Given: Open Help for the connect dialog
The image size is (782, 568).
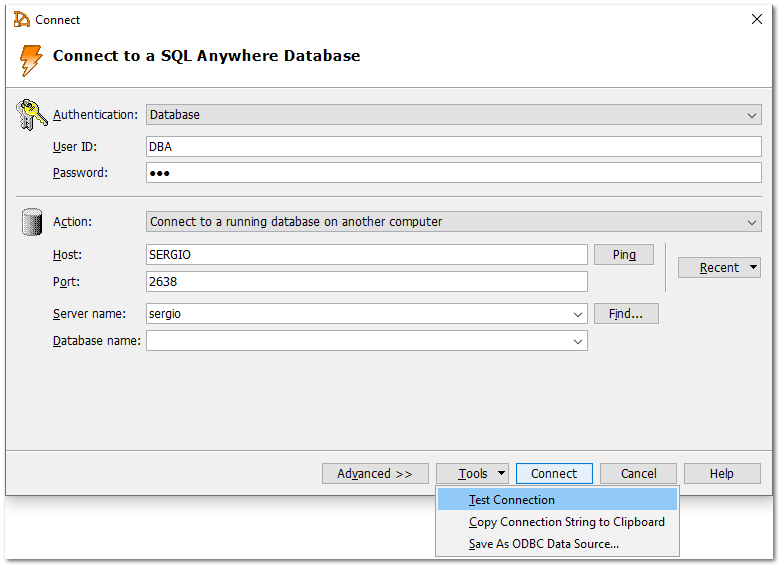Looking at the screenshot, I should (722, 474).
